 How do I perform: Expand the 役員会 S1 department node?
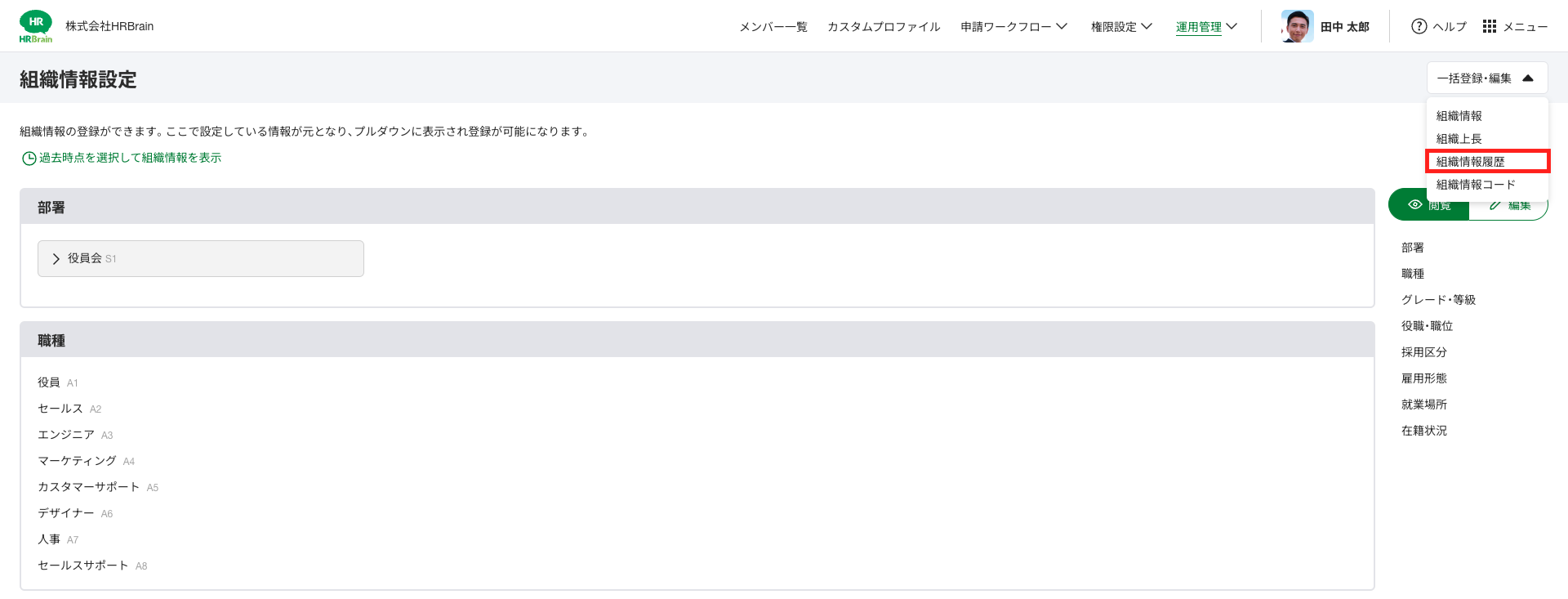[201, 258]
